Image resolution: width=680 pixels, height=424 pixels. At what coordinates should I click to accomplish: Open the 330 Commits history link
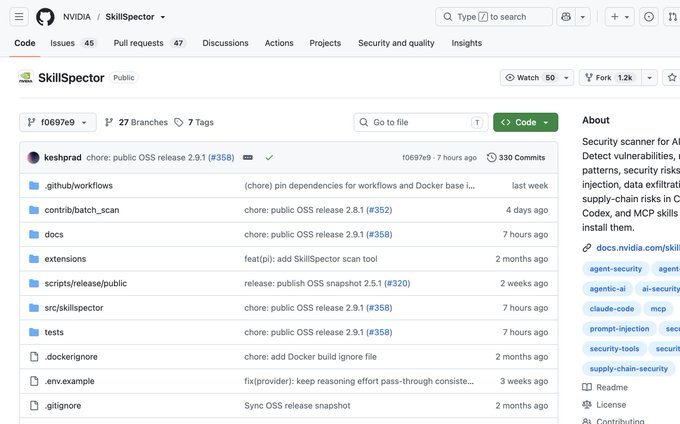click(516, 157)
